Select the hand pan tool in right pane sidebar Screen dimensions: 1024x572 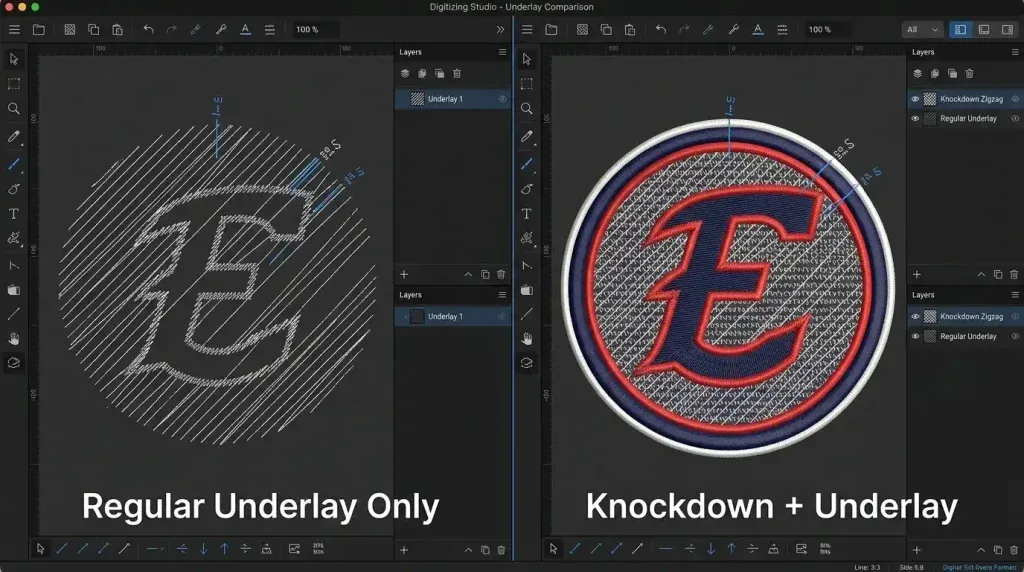(526, 338)
